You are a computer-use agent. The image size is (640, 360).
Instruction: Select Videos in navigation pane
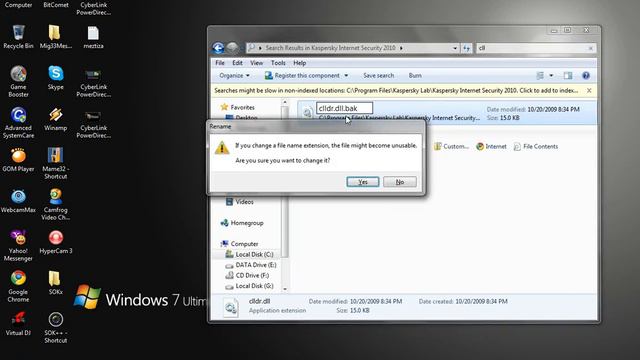[240, 202]
